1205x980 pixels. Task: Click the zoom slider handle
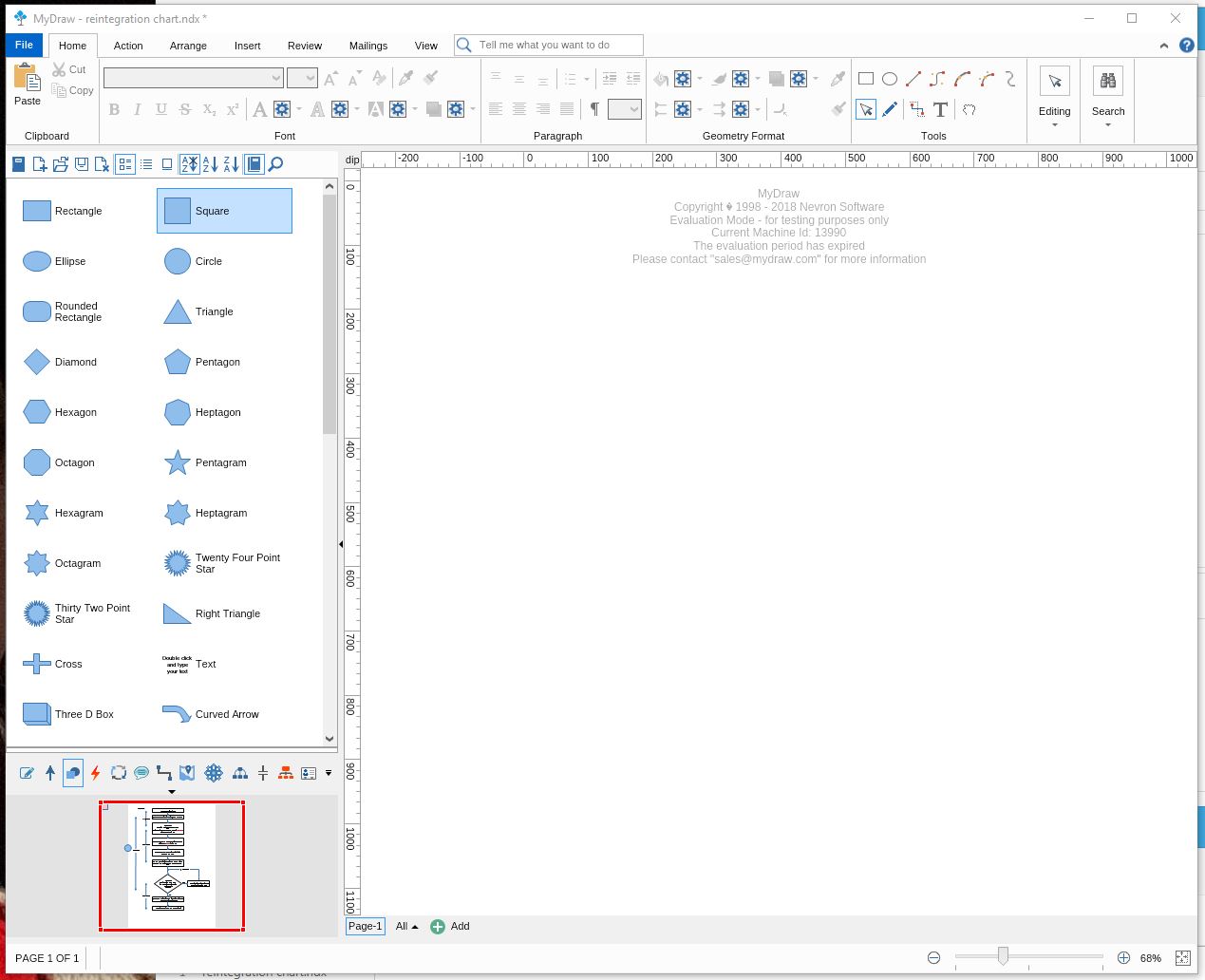pyautogui.click(x=1003, y=957)
